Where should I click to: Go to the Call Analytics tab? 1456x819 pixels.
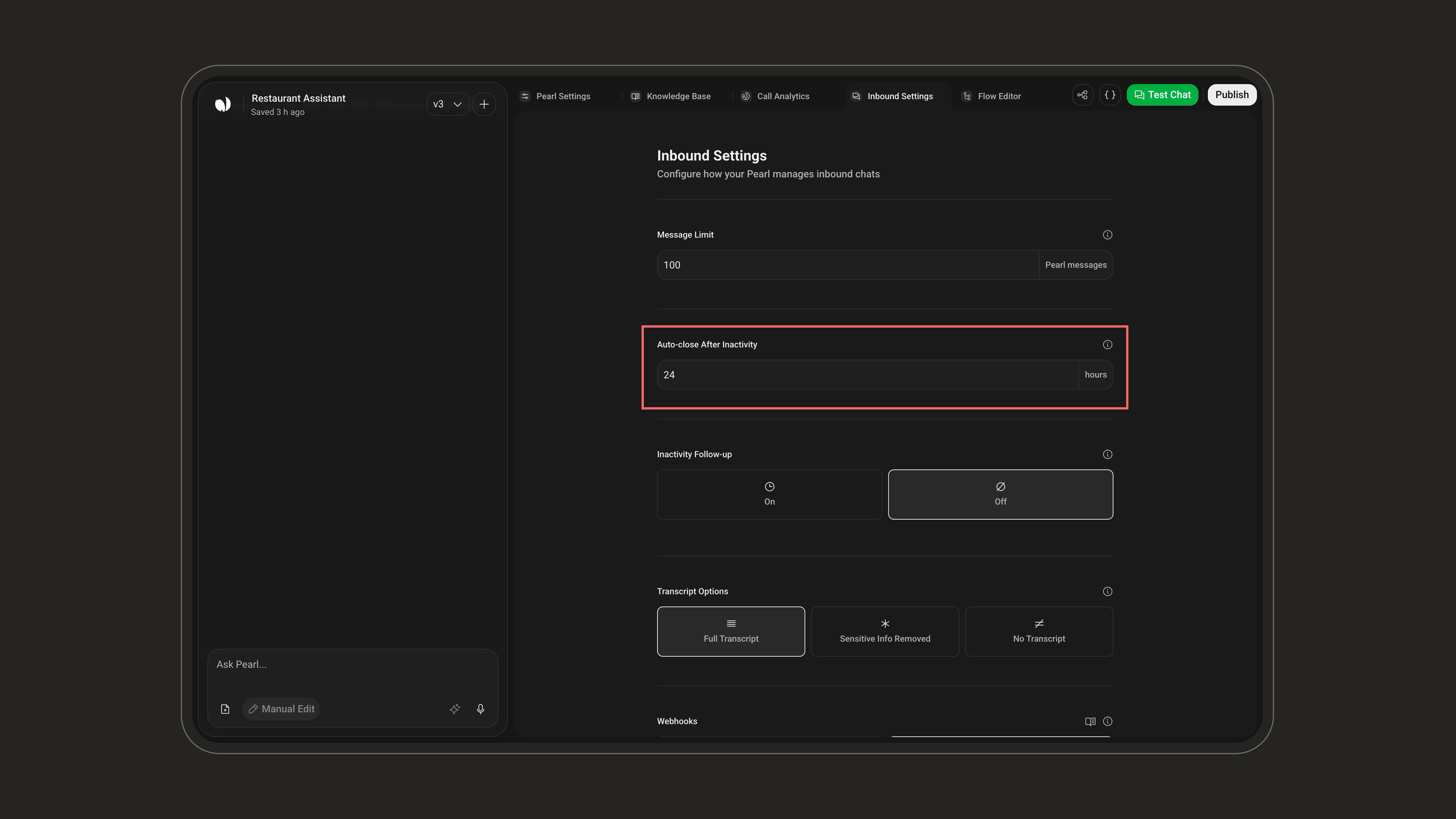coord(775,96)
